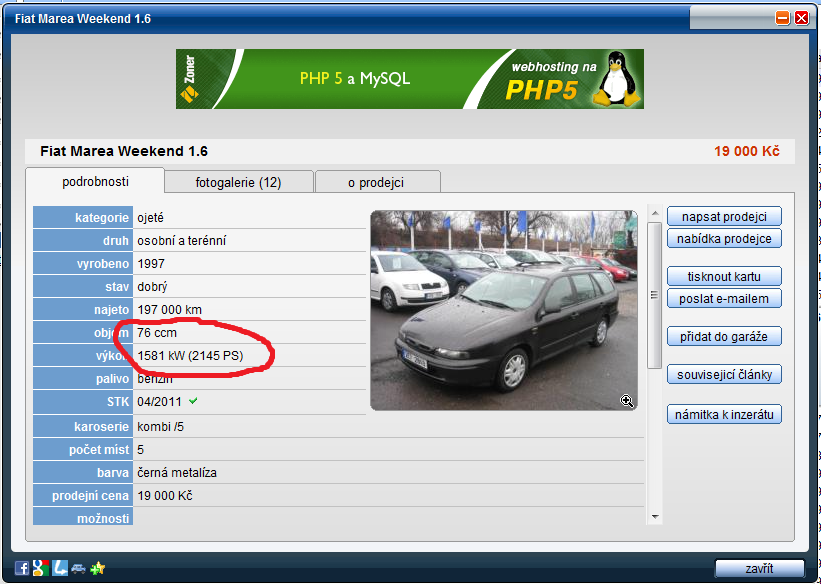Click 'poslat e-mailem' button
The width and height of the screenshot is (821, 584).
coord(724,298)
